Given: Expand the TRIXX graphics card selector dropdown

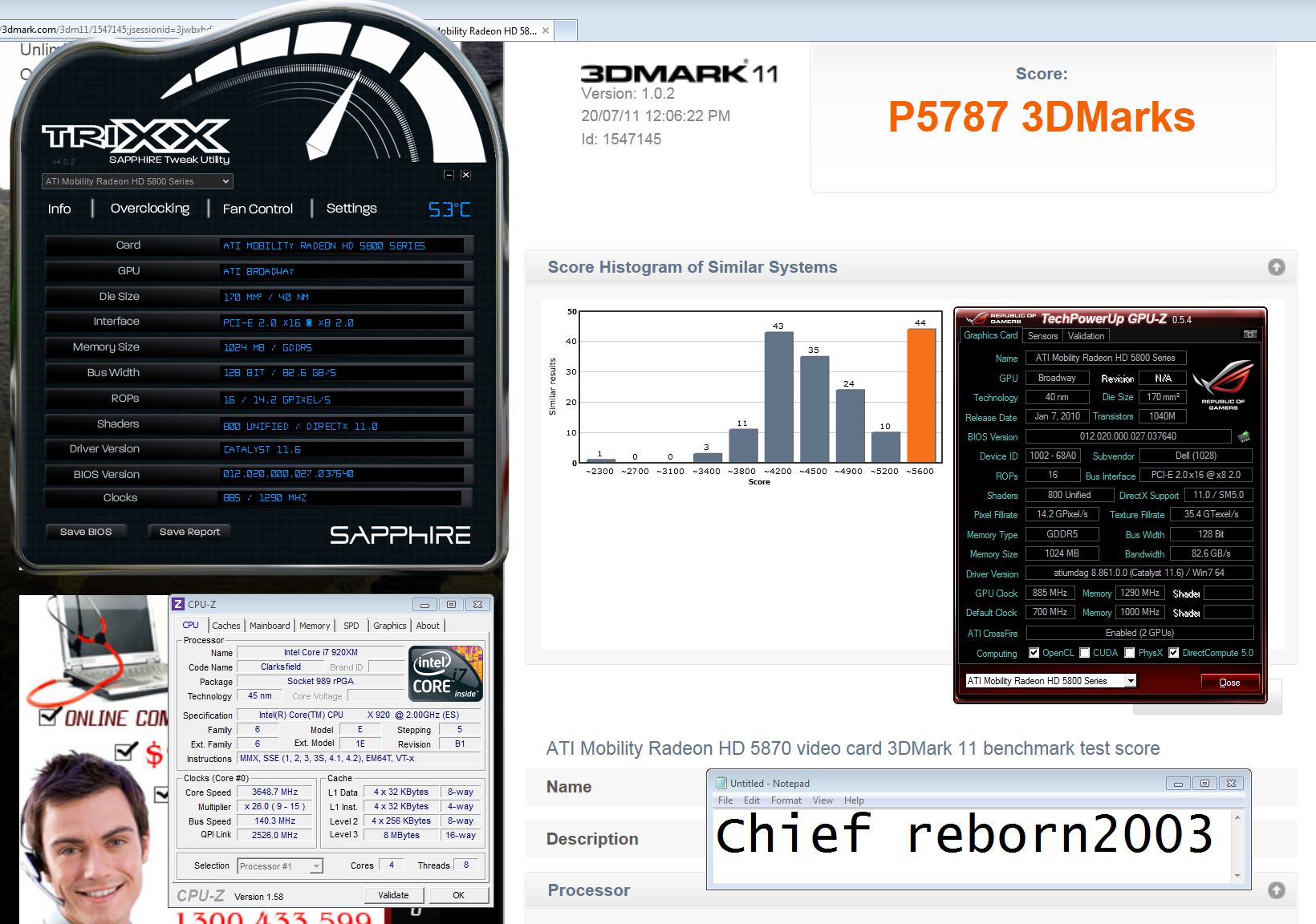Looking at the screenshot, I should point(137,181).
